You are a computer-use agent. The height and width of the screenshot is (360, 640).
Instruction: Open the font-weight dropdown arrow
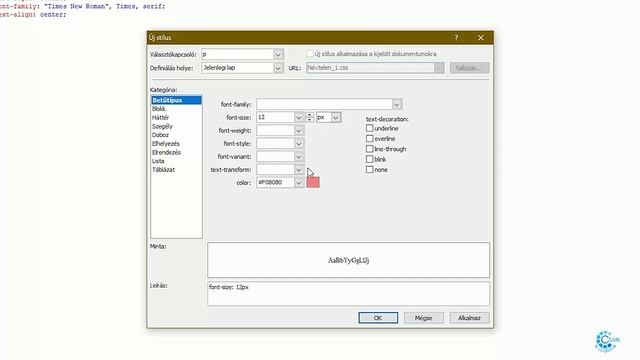pos(299,131)
